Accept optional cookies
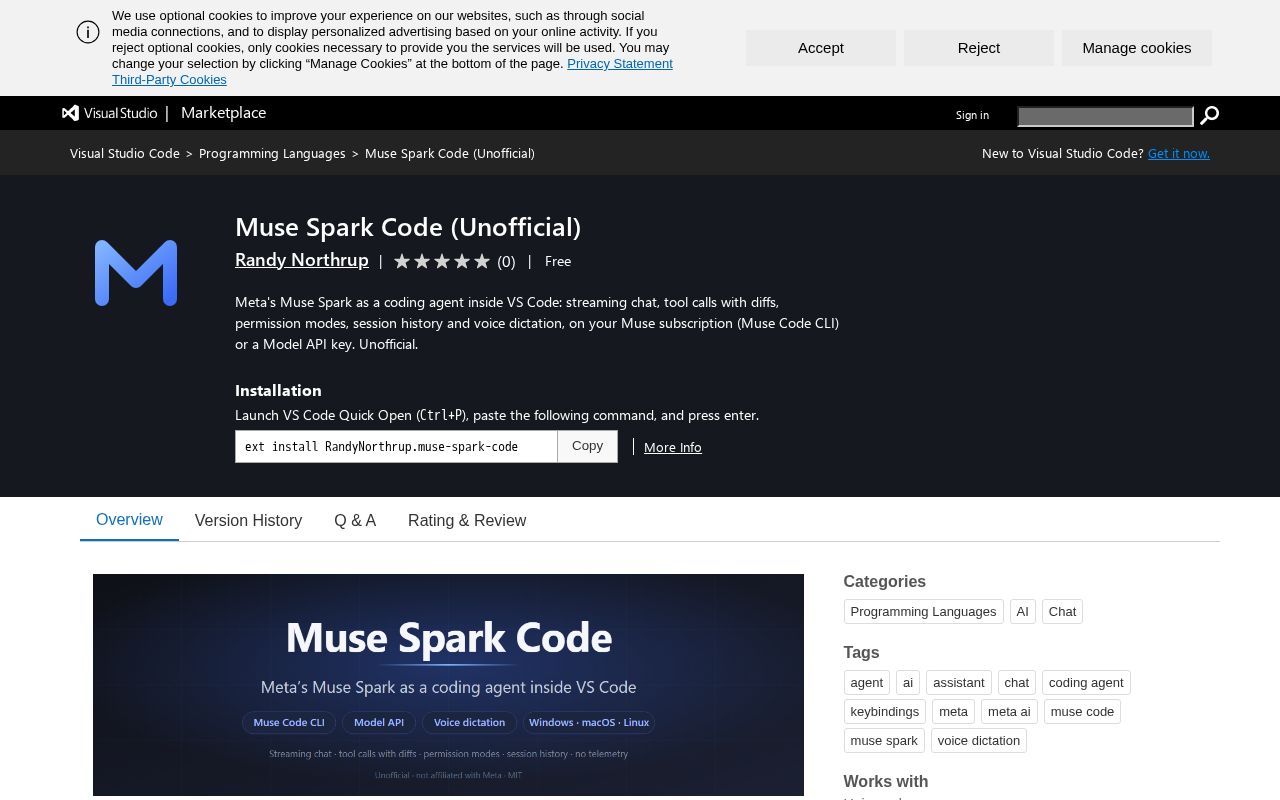 [821, 48]
